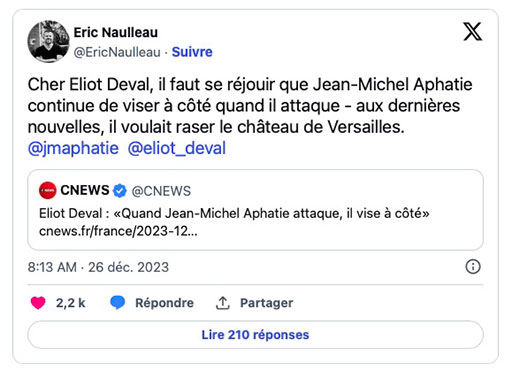The width and height of the screenshot is (512, 371).
Task: Click the 8:13 AM · 26 déc. 2023 timestamp
Action: (98, 267)
